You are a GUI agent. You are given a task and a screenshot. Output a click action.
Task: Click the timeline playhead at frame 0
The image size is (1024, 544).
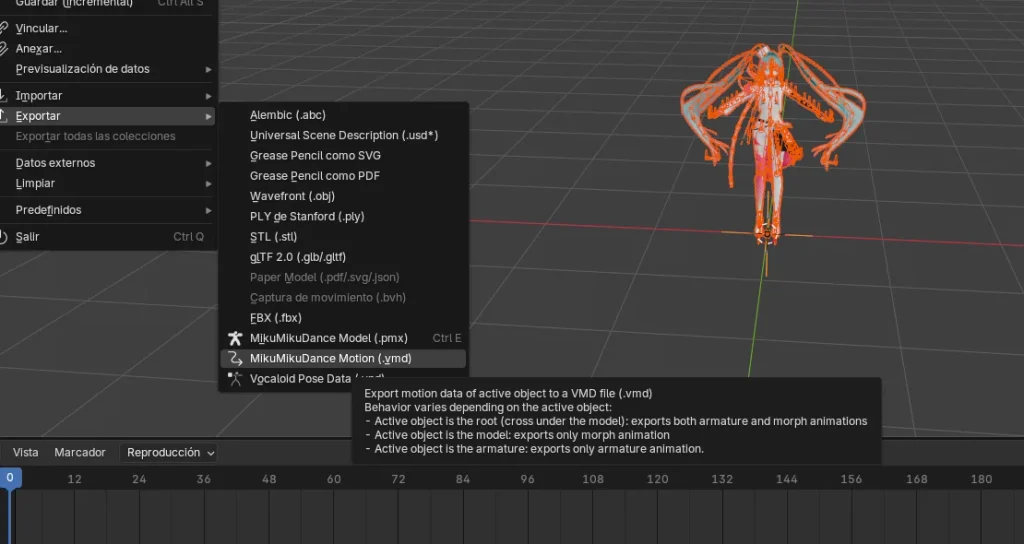(x=10, y=477)
